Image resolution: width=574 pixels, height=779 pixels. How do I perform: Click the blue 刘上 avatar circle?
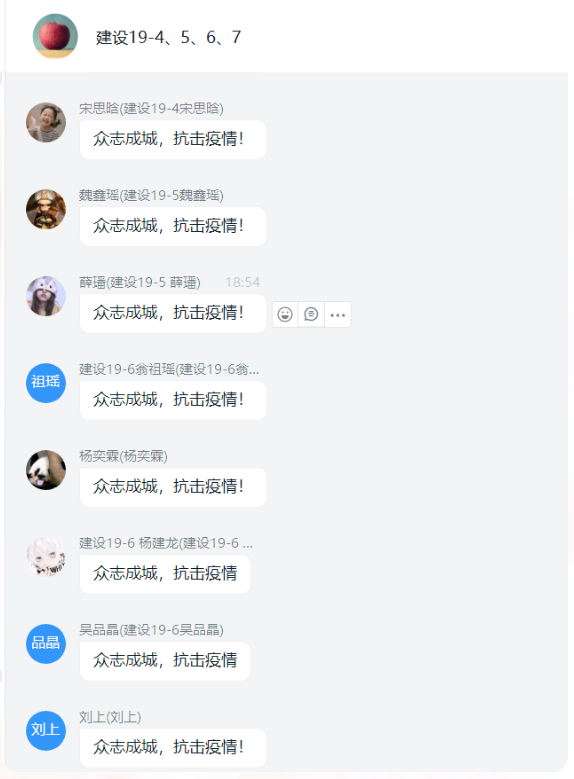[x=46, y=731]
